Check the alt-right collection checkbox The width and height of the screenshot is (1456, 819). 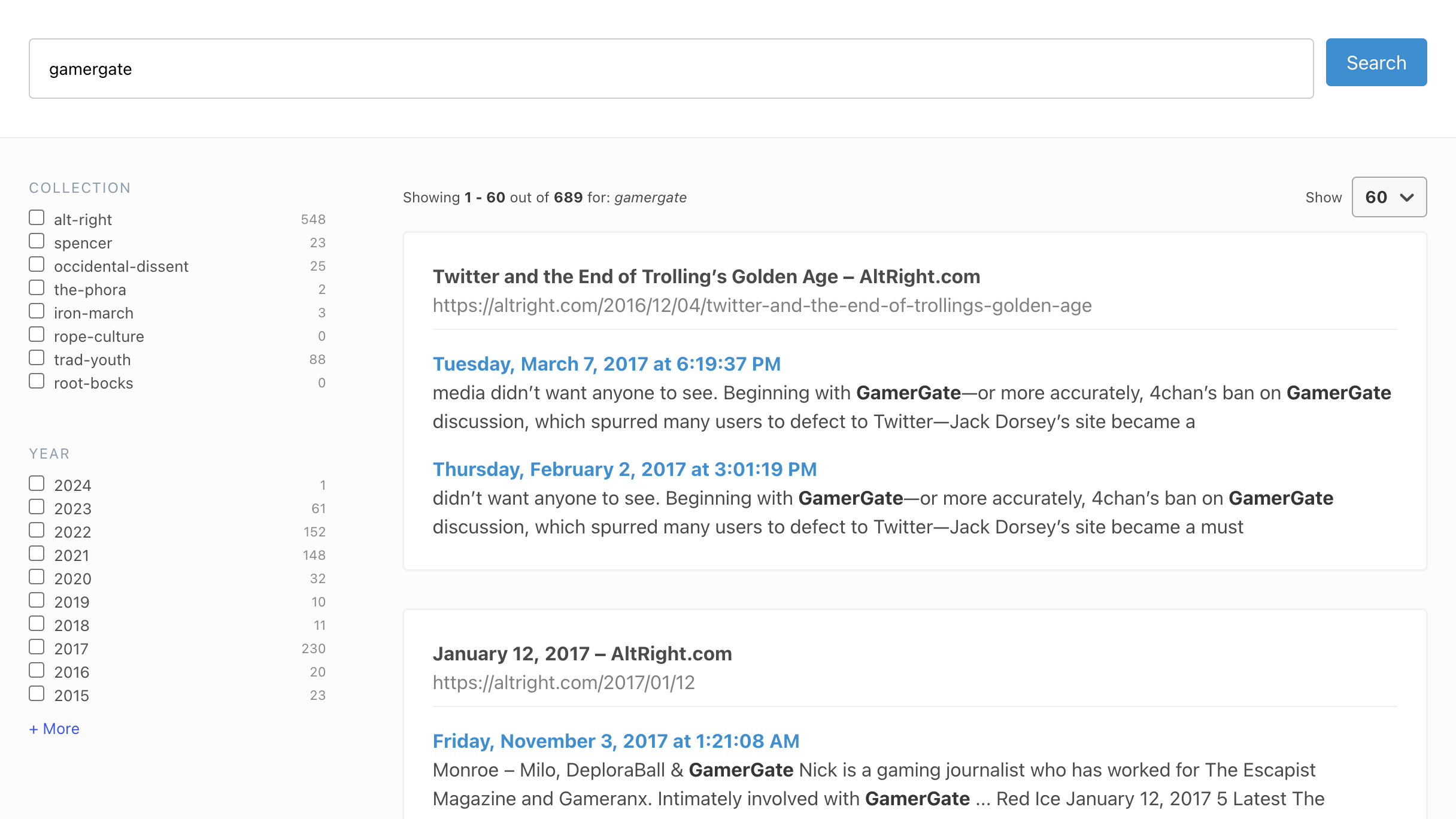(37, 218)
